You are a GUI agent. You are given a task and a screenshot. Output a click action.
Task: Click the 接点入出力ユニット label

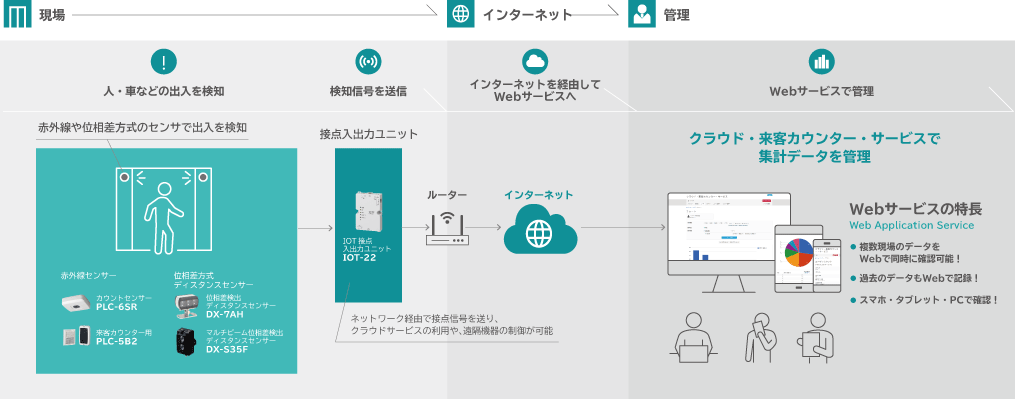pos(369,134)
